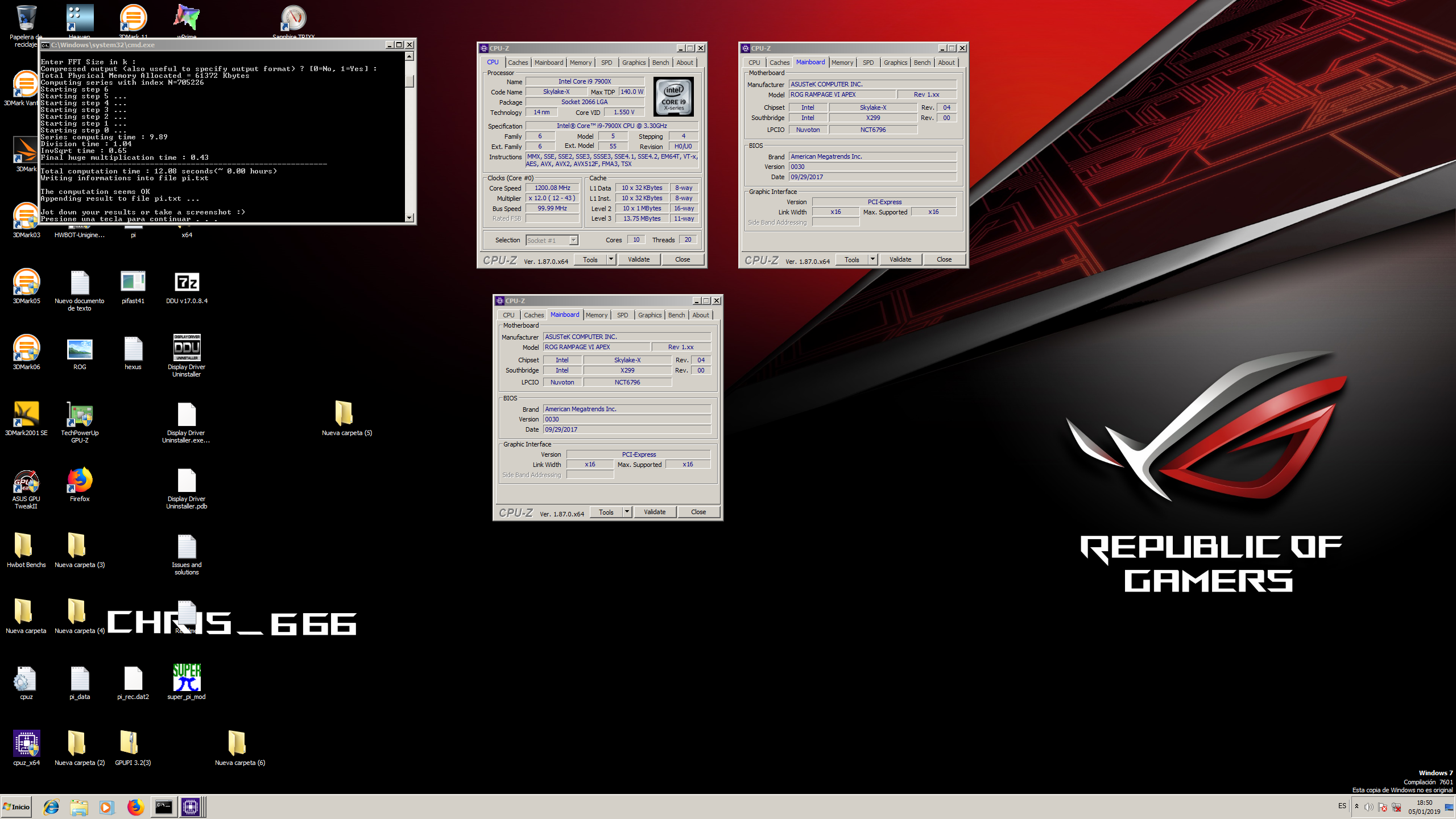Show hidden system tray icons
This screenshot has height=819, width=1456.
point(1356,807)
